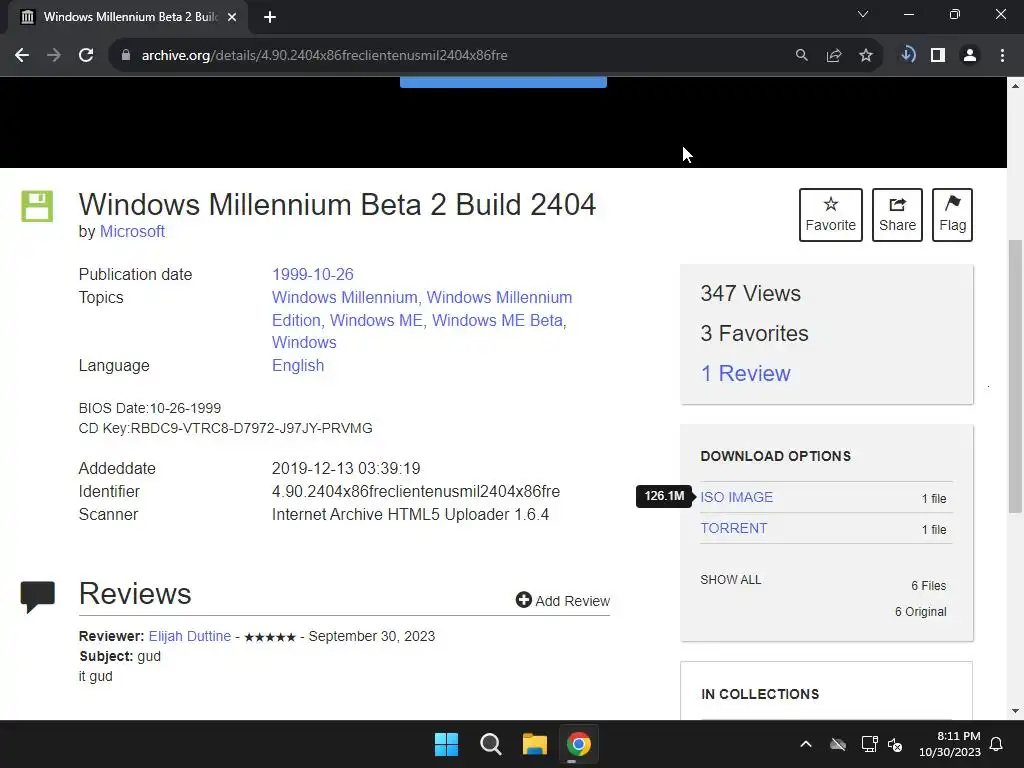Open the Windows ME Beta topic link

coord(497,321)
